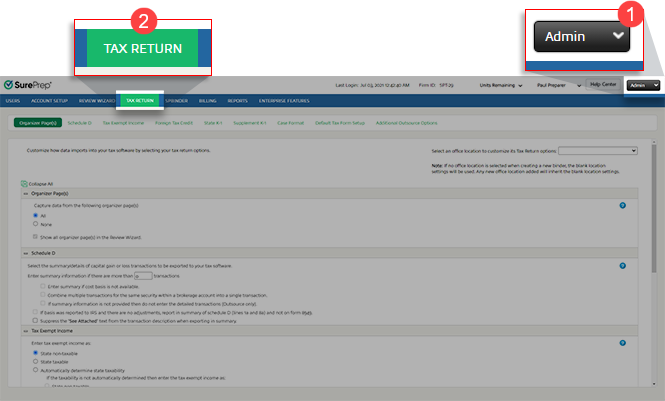Switch to the Supplement K-1 tab
The width and height of the screenshot is (665, 401).
(250, 123)
